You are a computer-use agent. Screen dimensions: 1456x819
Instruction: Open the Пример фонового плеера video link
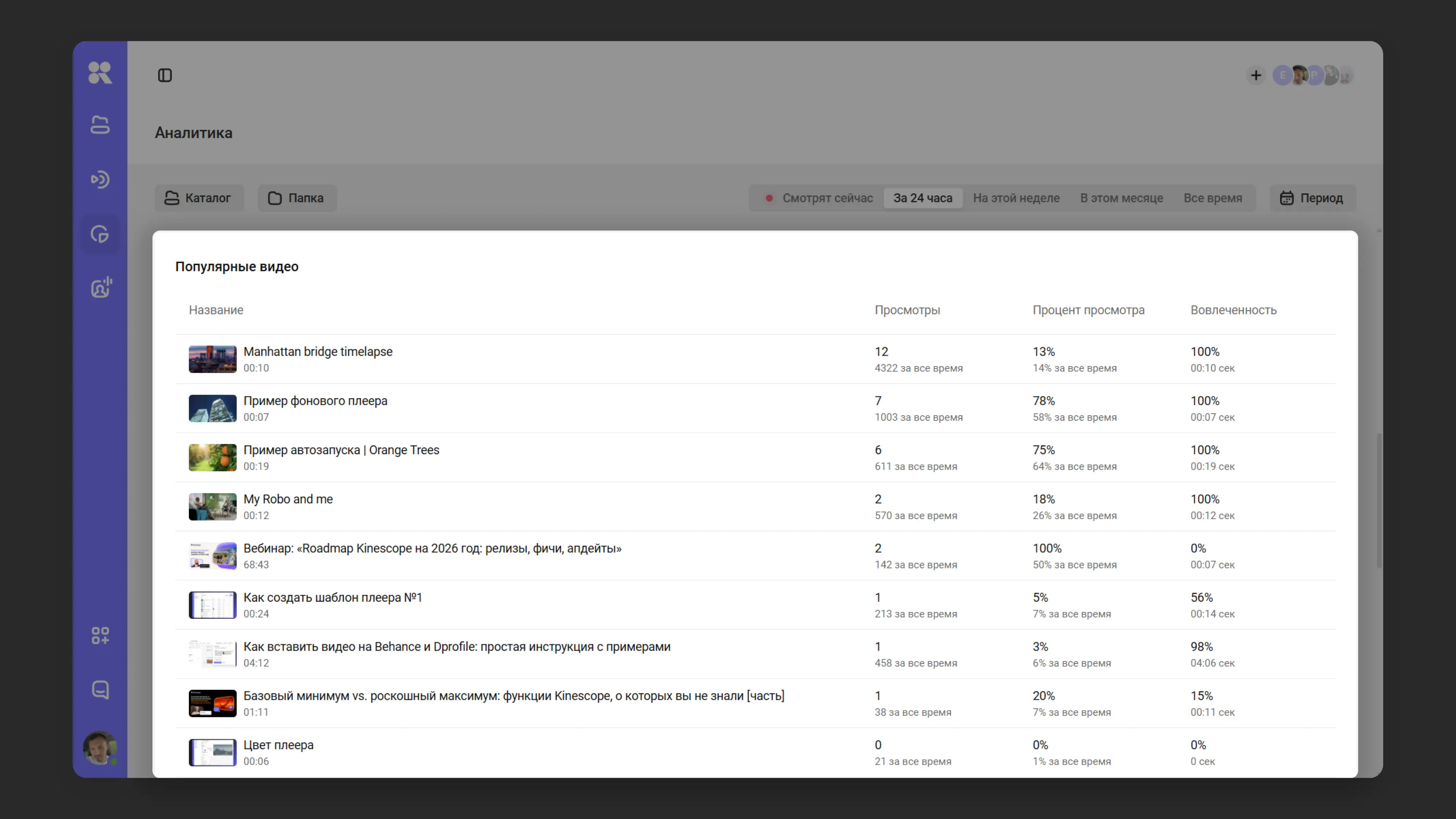[315, 401]
